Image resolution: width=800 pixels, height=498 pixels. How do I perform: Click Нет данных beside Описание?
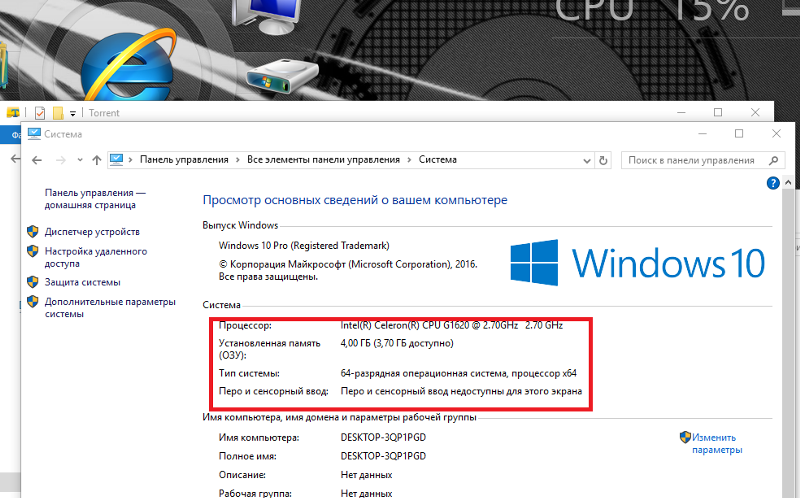coord(366,475)
